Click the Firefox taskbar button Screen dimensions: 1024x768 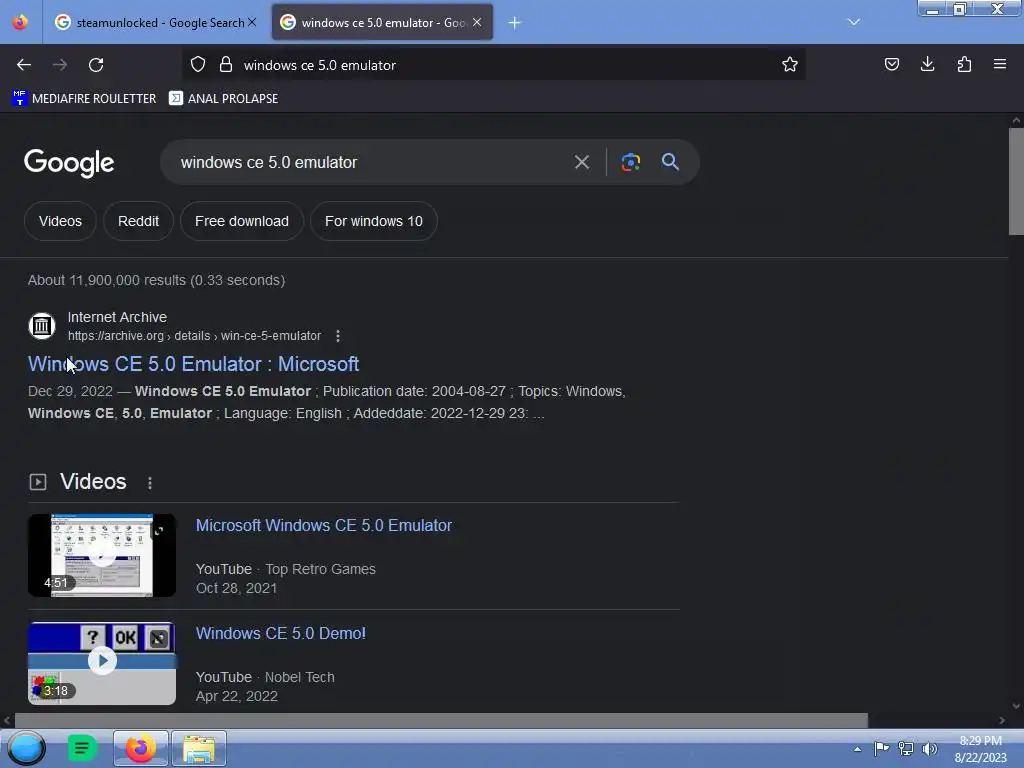click(140, 748)
